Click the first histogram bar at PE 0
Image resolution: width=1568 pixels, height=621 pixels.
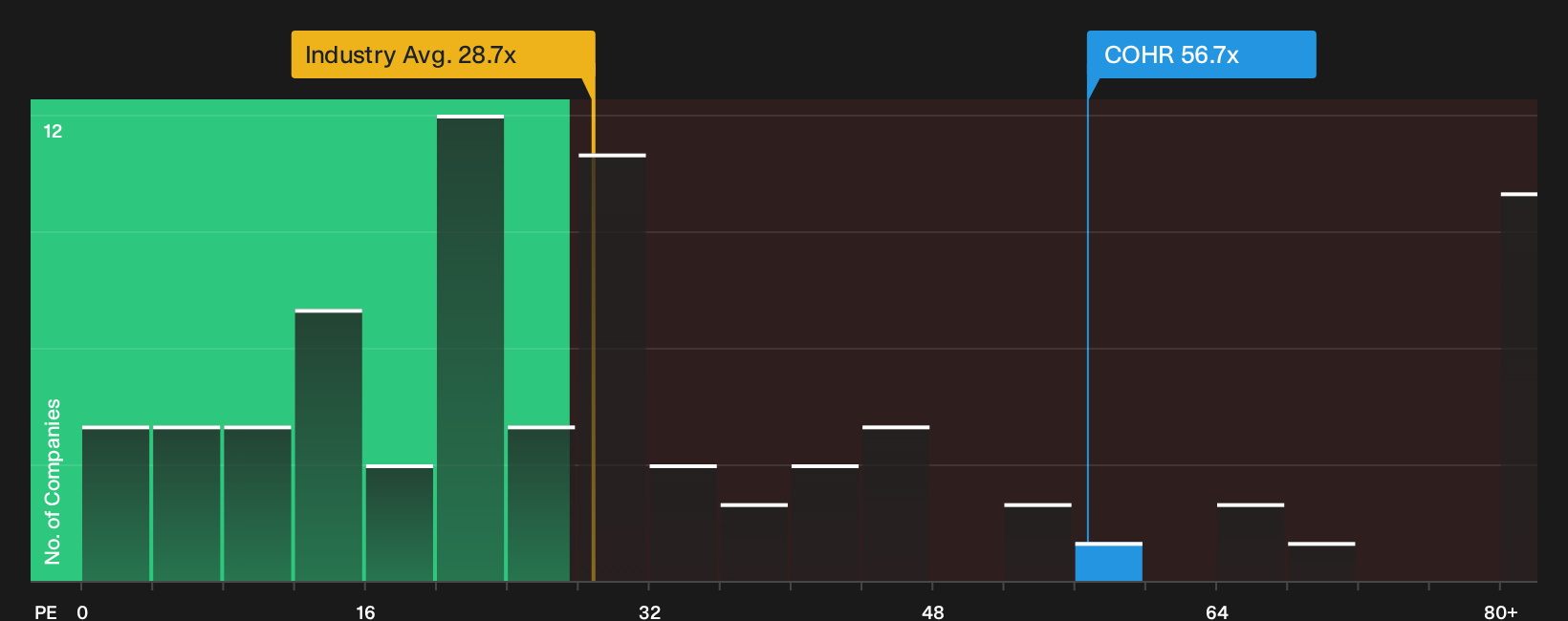116,503
